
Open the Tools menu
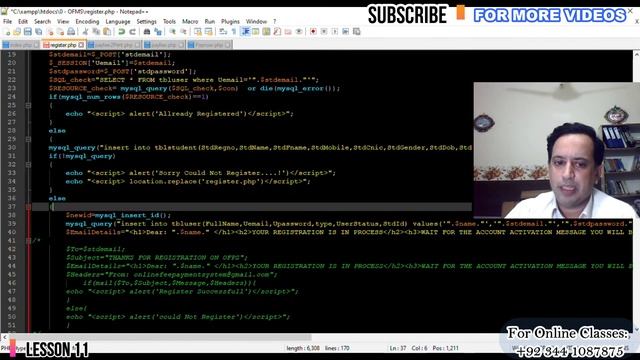(169, 21)
